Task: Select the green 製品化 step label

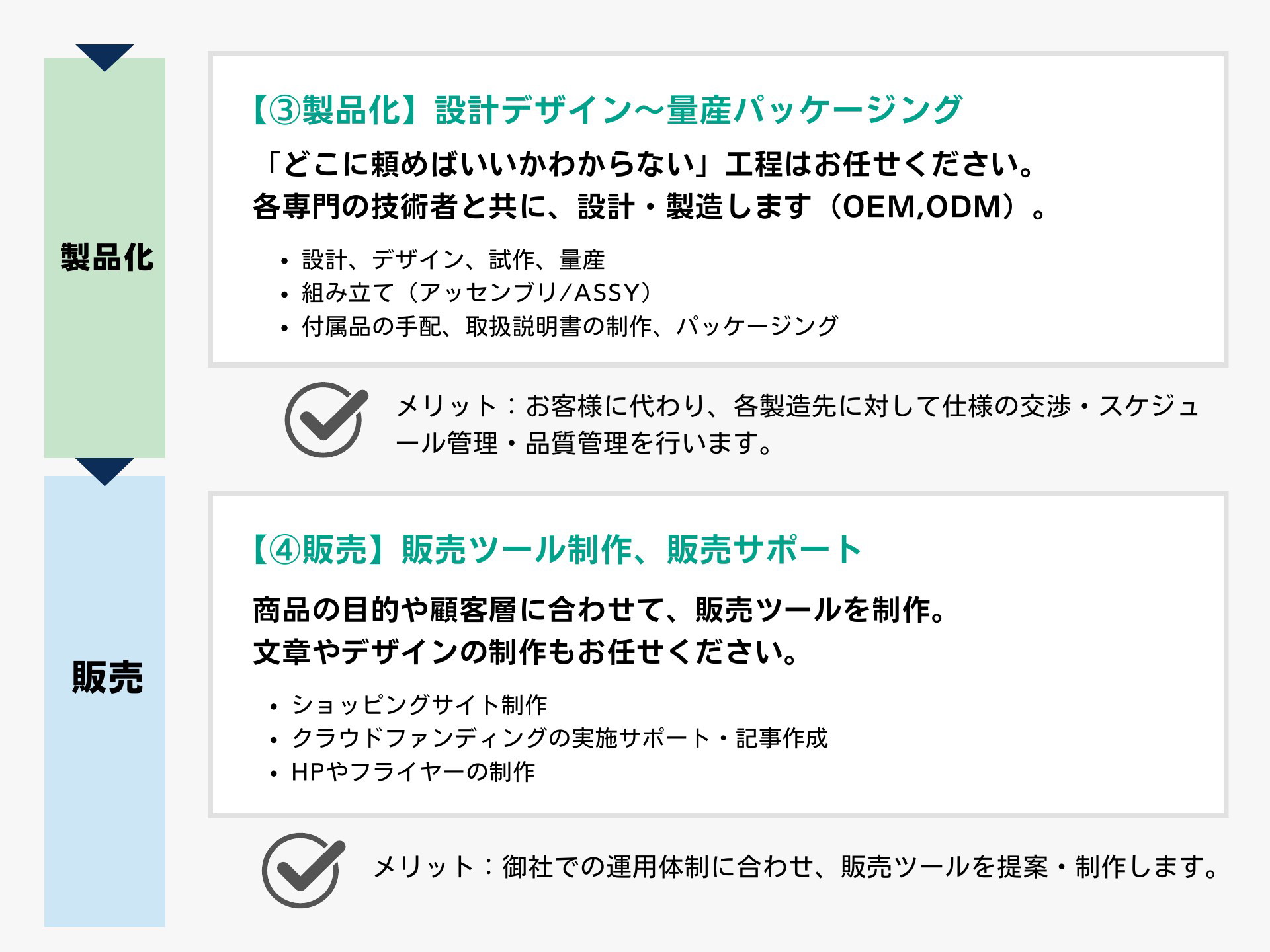Action: point(106,258)
